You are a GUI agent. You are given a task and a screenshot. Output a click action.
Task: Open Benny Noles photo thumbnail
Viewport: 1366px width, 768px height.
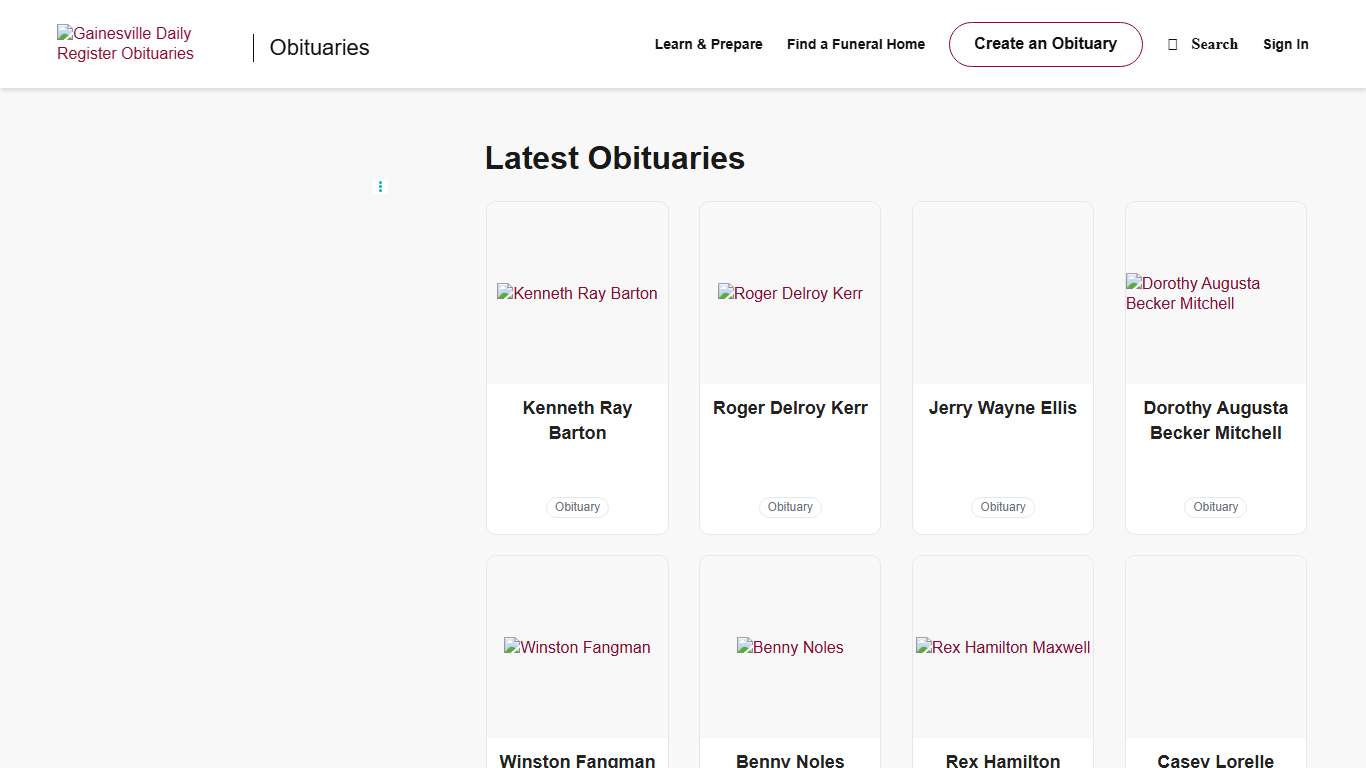point(790,647)
